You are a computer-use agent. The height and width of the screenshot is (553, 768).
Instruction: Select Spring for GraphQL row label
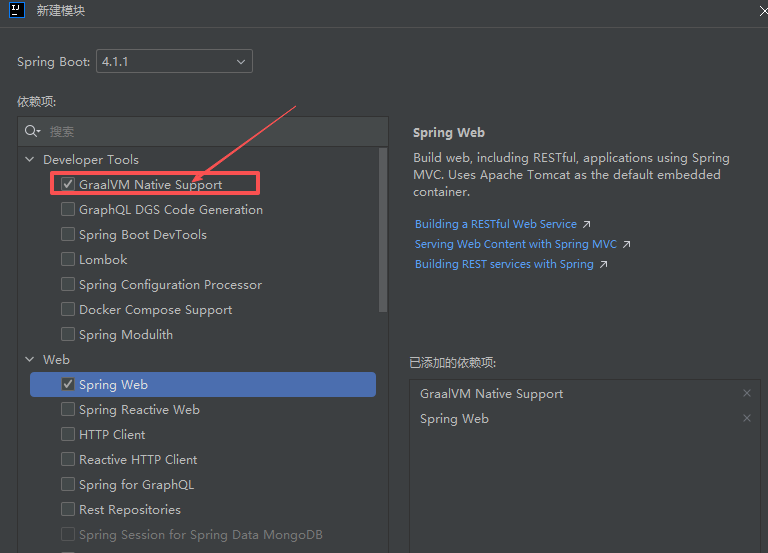click(137, 485)
